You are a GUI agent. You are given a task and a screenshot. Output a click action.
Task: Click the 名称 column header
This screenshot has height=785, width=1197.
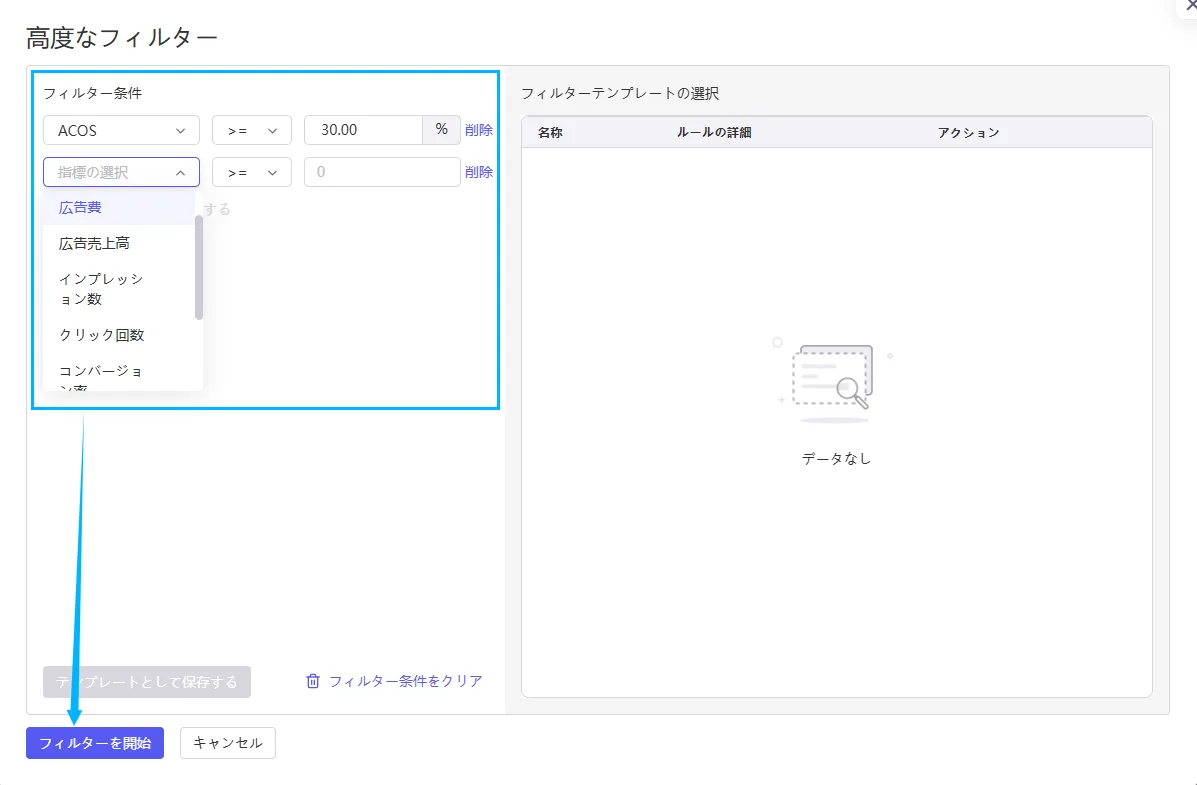[x=550, y=132]
